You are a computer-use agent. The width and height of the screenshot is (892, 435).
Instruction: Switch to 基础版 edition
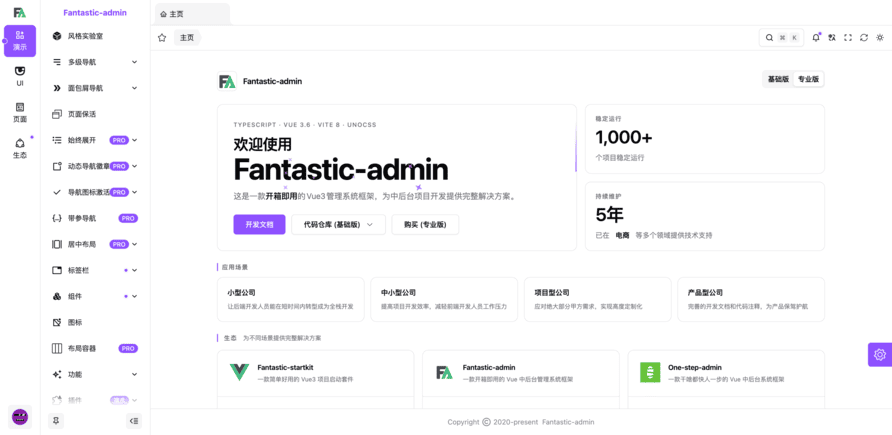pyautogui.click(x=778, y=79)
